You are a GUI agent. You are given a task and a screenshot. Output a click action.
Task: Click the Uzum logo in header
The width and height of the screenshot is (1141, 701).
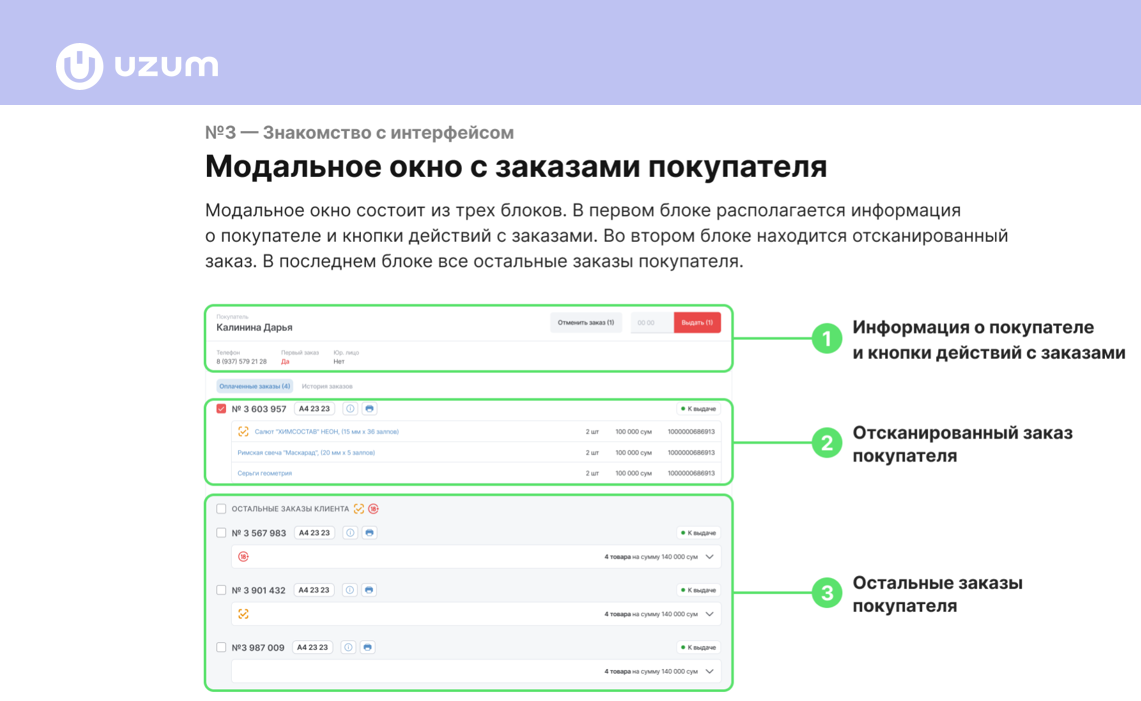click(137, 66)
